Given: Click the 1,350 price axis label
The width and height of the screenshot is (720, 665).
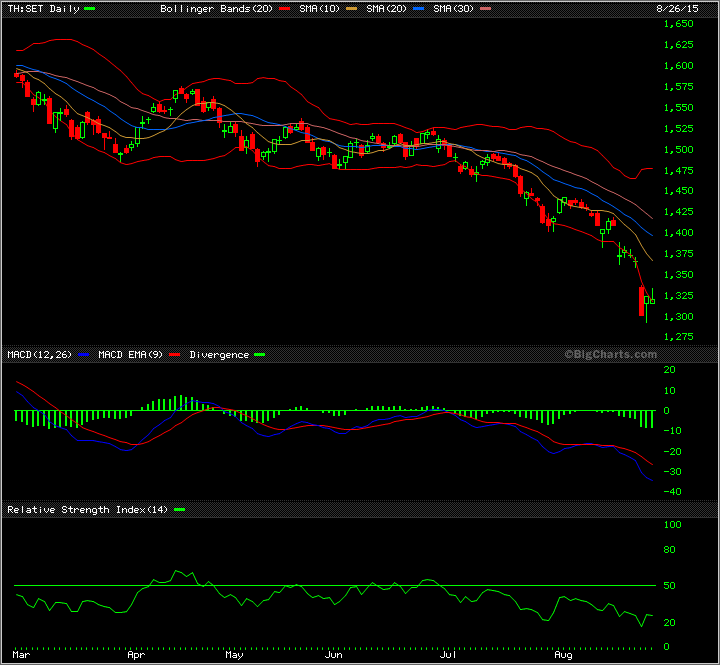Looking at the screenshot, I should 679,275.
